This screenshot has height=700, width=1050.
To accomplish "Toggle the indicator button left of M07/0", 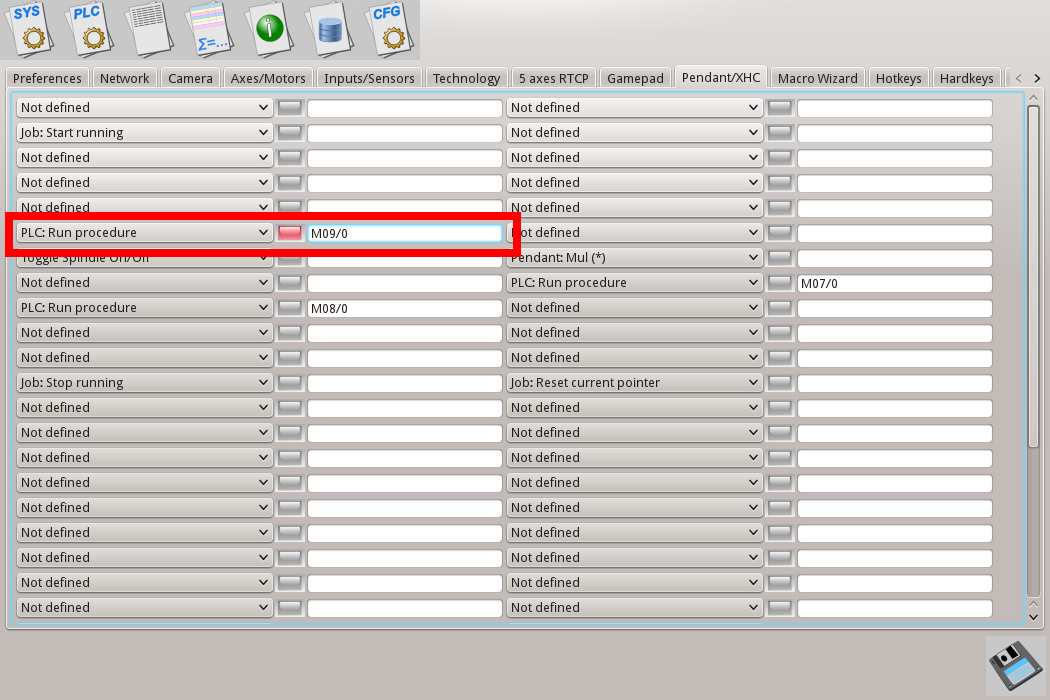I will pyautogui.click(x=780, y=283).
